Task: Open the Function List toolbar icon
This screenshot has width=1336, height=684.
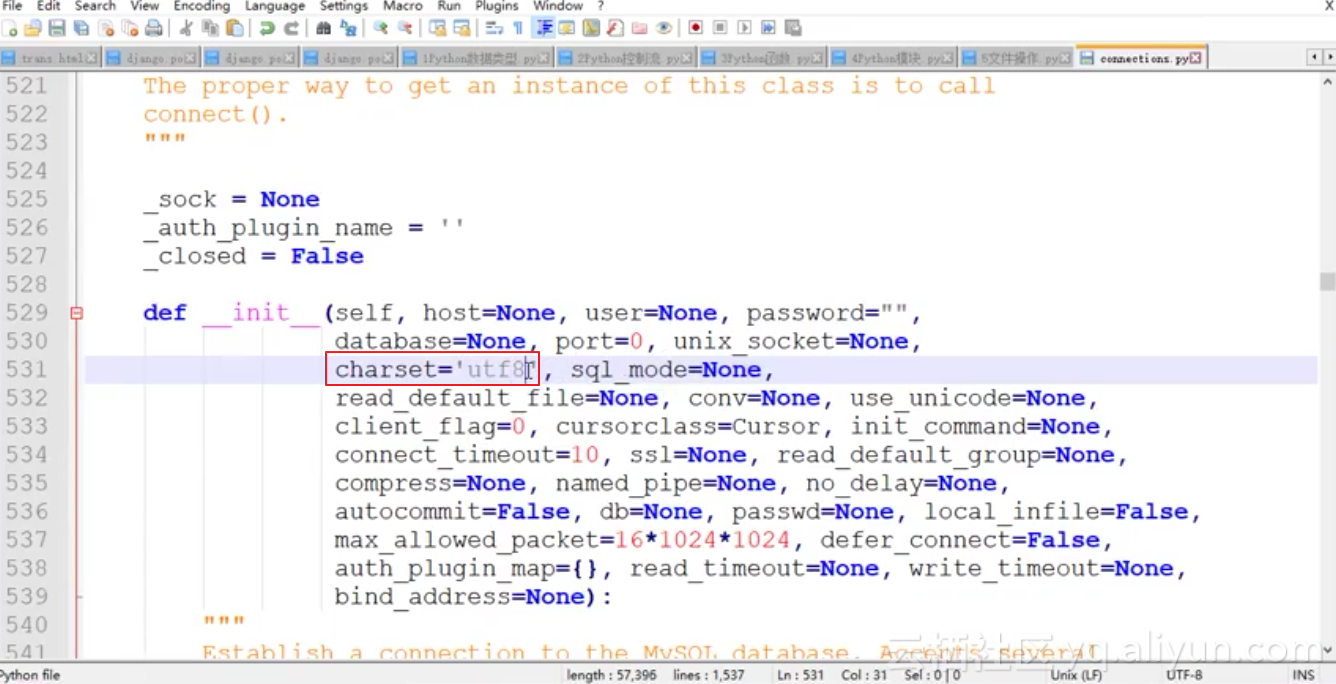Action: pos(613,28)
